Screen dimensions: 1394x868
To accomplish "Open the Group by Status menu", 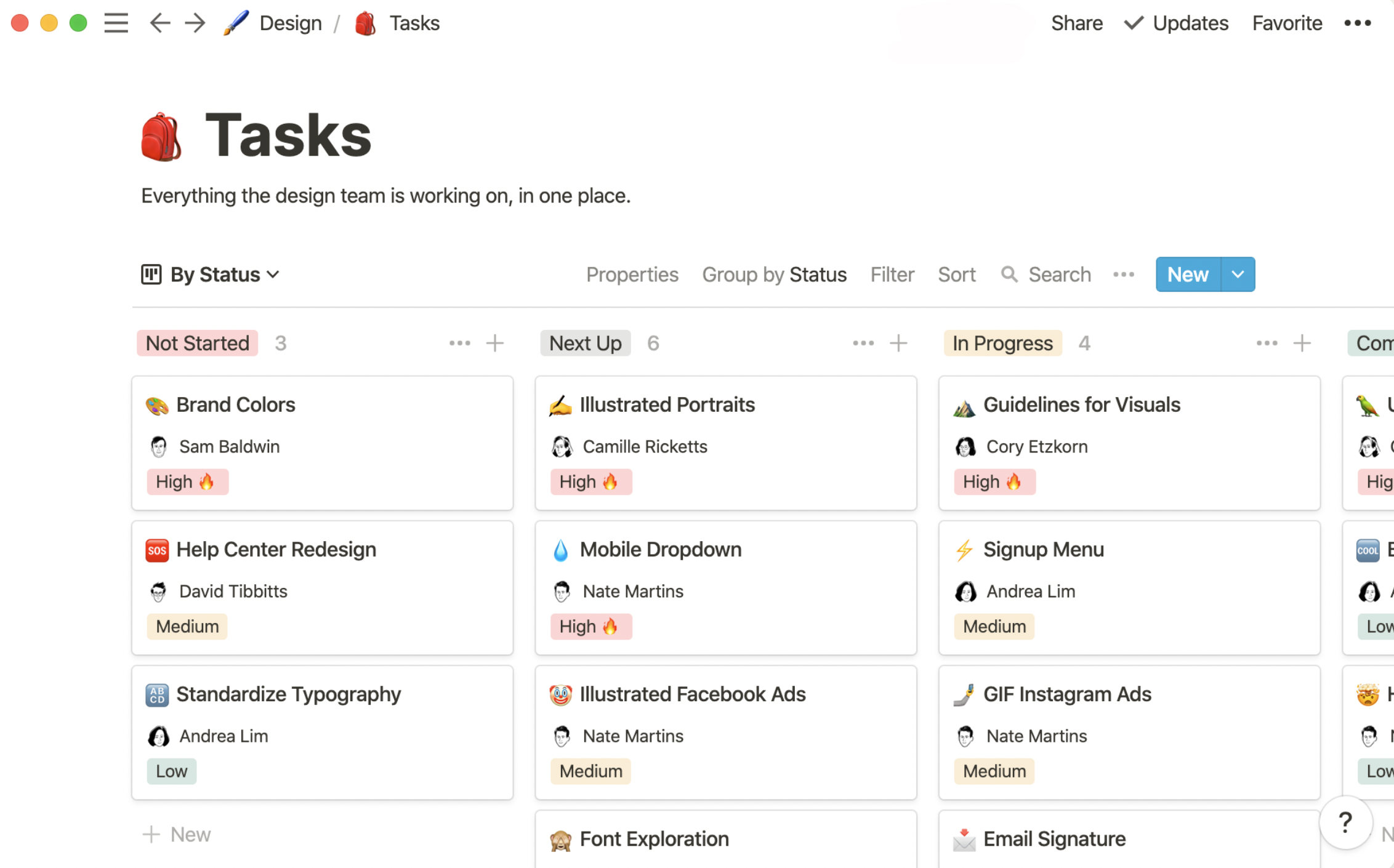I will (774, 275).
